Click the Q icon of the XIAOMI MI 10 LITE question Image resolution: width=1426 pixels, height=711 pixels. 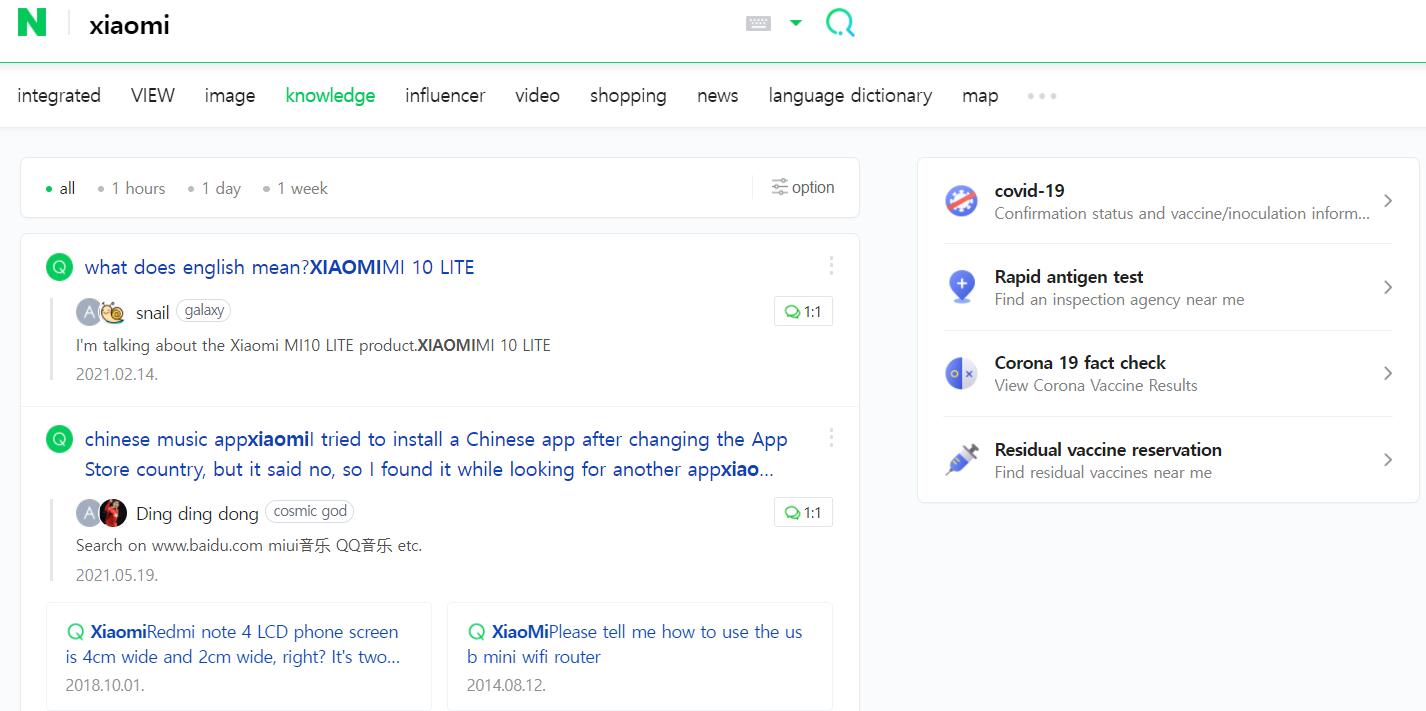tap(59, 267)
